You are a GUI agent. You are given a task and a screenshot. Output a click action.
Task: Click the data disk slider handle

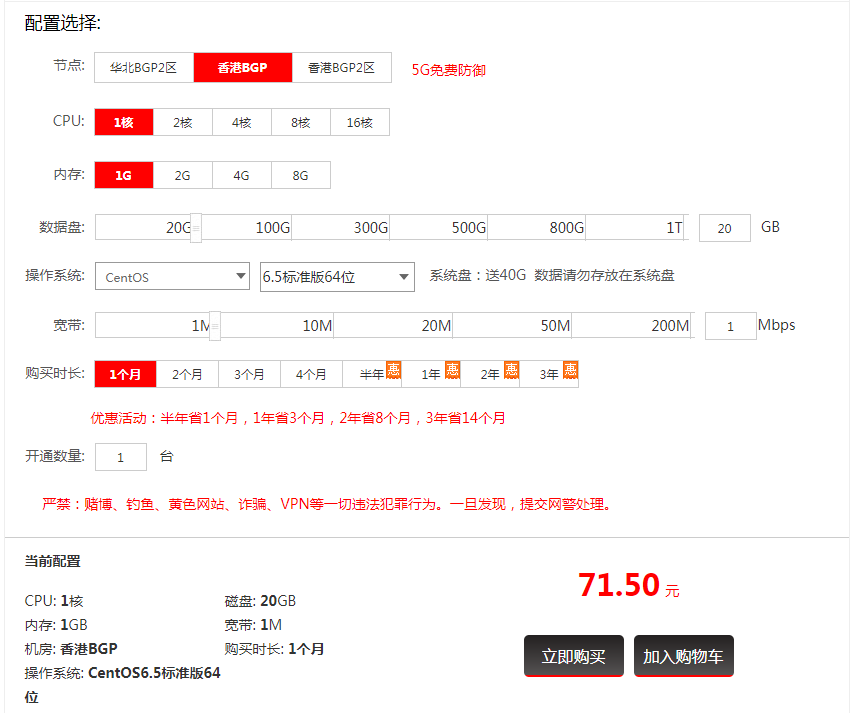click(x=196, y=228)
